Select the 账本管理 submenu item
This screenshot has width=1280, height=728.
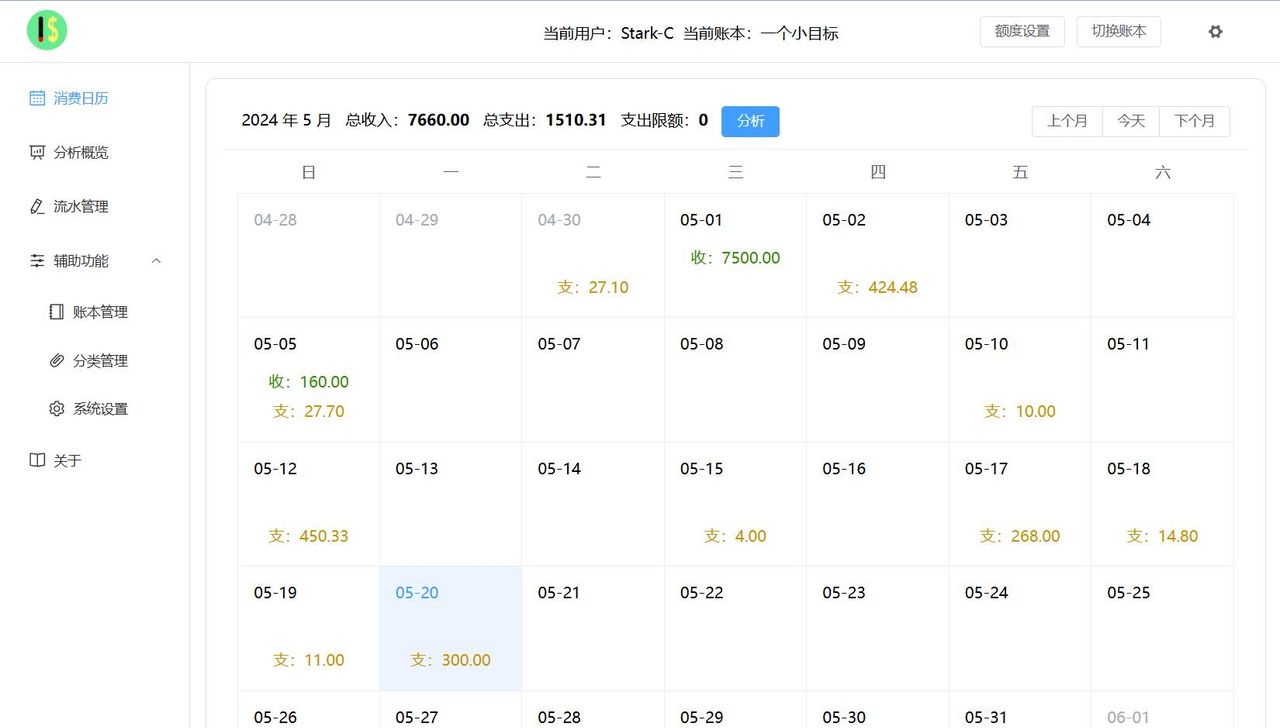point(94,312)
